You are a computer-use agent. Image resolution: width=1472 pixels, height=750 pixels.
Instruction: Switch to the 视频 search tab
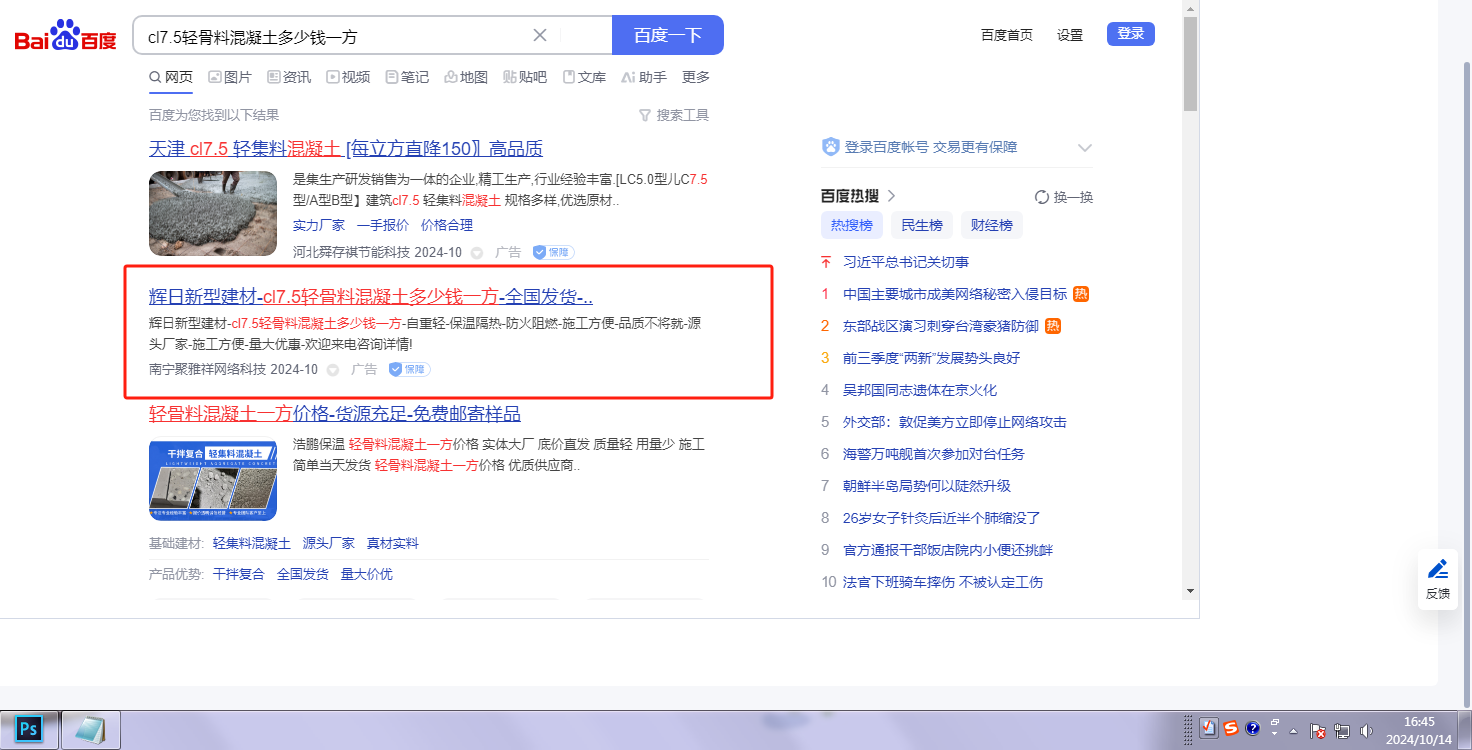tap(348, 77)
